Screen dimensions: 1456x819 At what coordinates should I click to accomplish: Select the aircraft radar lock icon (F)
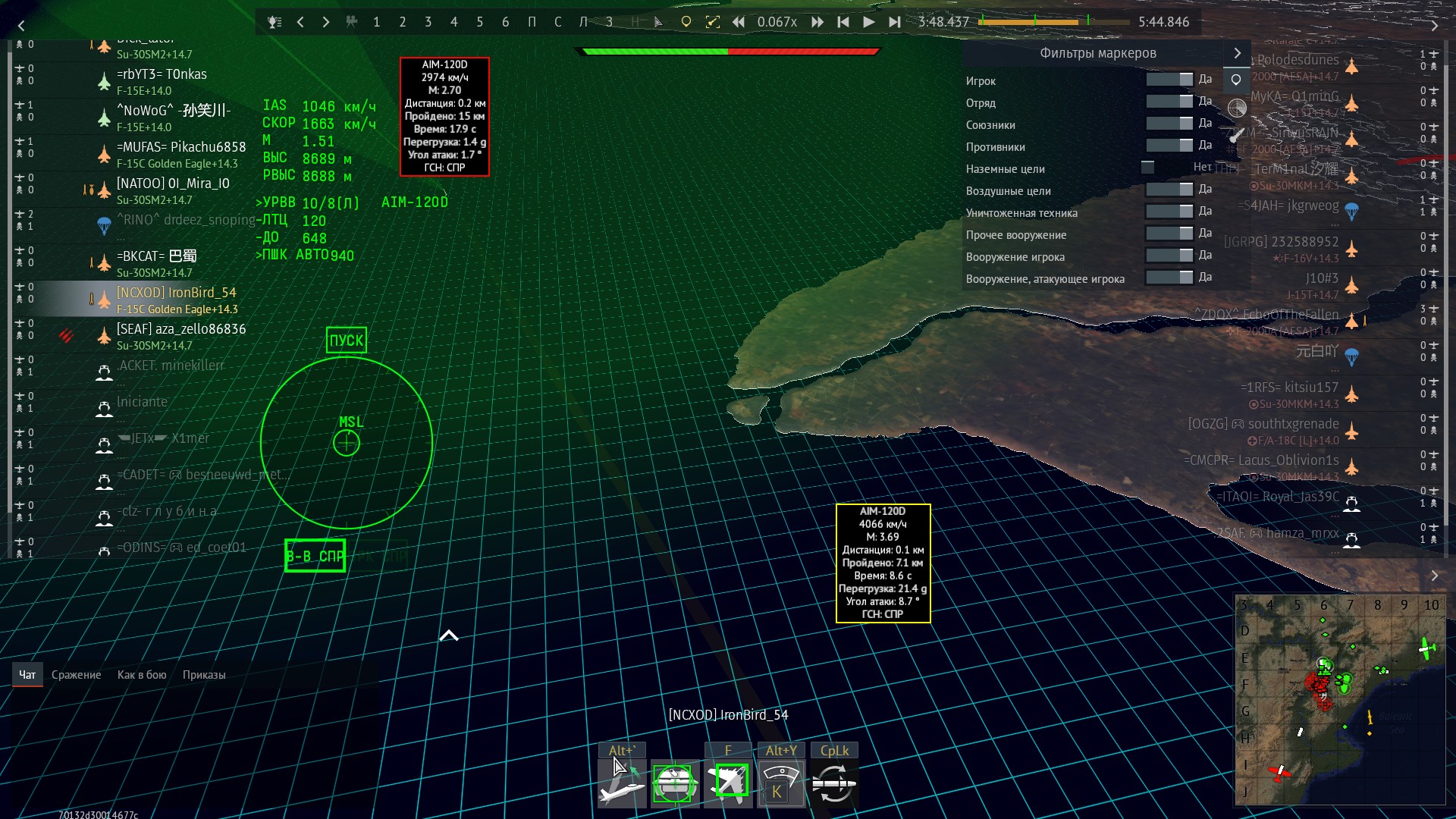728,783
